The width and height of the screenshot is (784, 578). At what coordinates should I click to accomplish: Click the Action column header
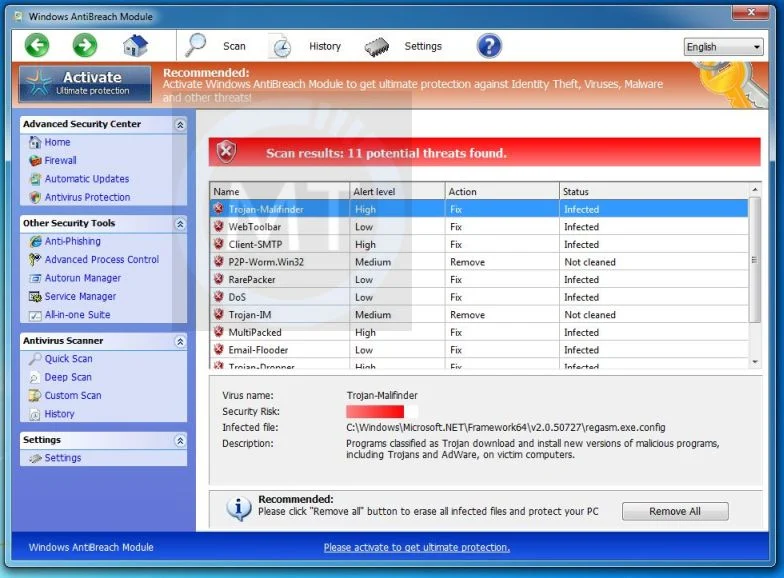pos(502,192)
